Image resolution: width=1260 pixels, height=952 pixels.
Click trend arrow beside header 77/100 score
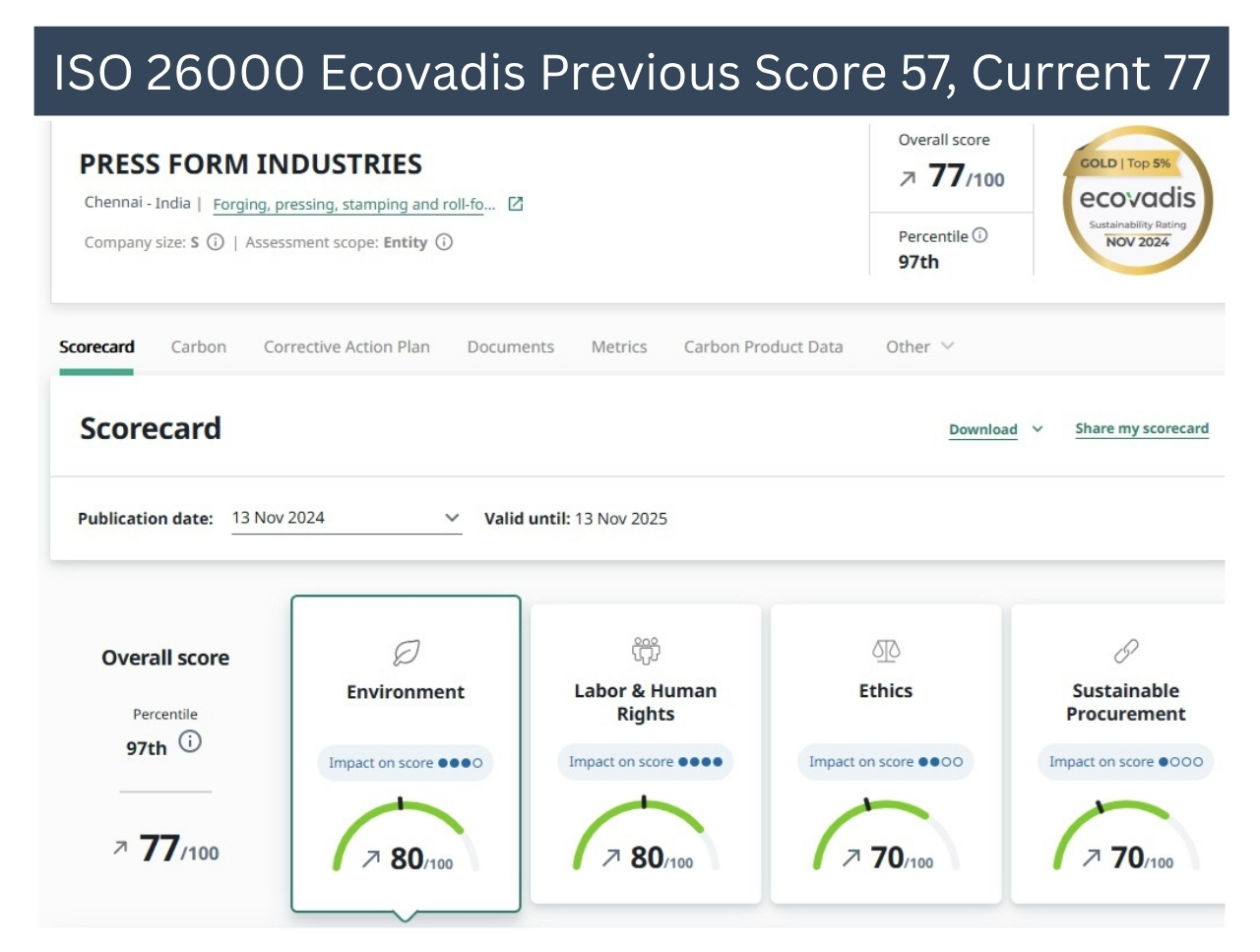pos(908,178)
